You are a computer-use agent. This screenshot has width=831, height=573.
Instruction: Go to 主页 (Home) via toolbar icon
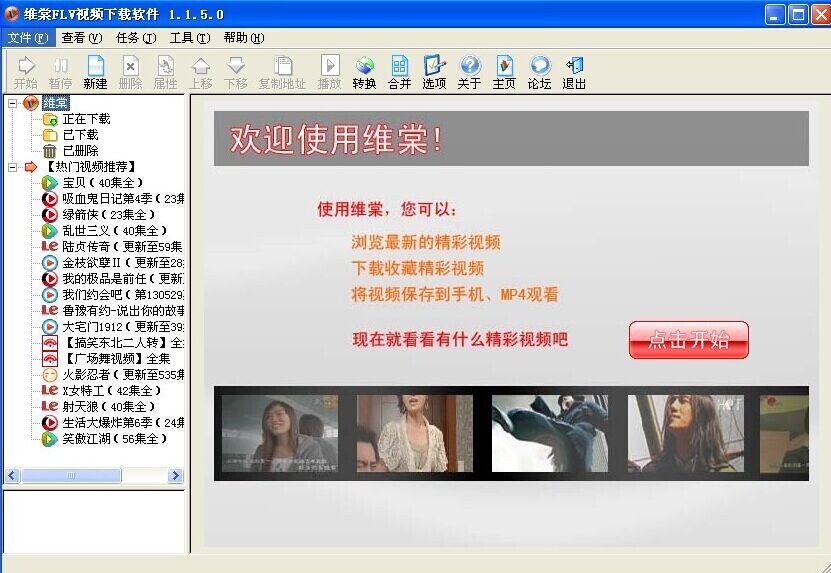tap(504, 72)
